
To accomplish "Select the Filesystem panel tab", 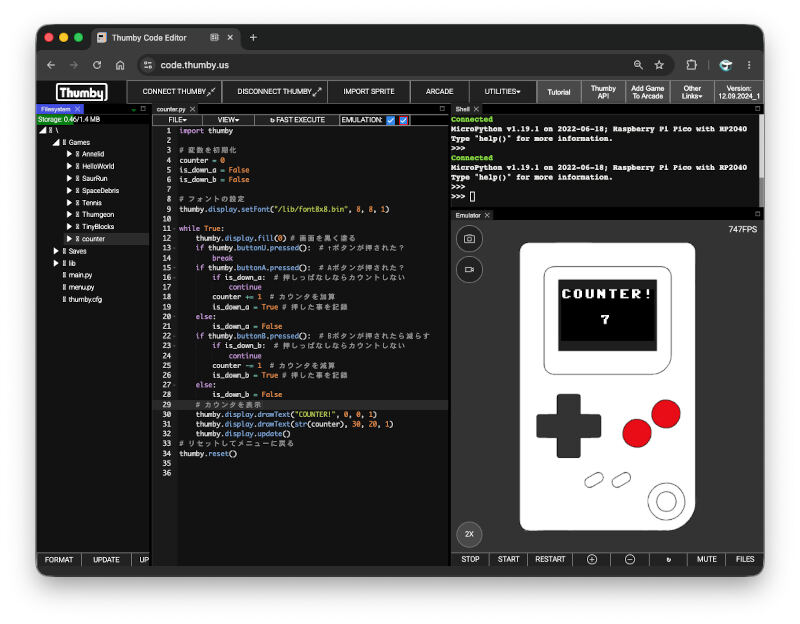I will (56, 109).
